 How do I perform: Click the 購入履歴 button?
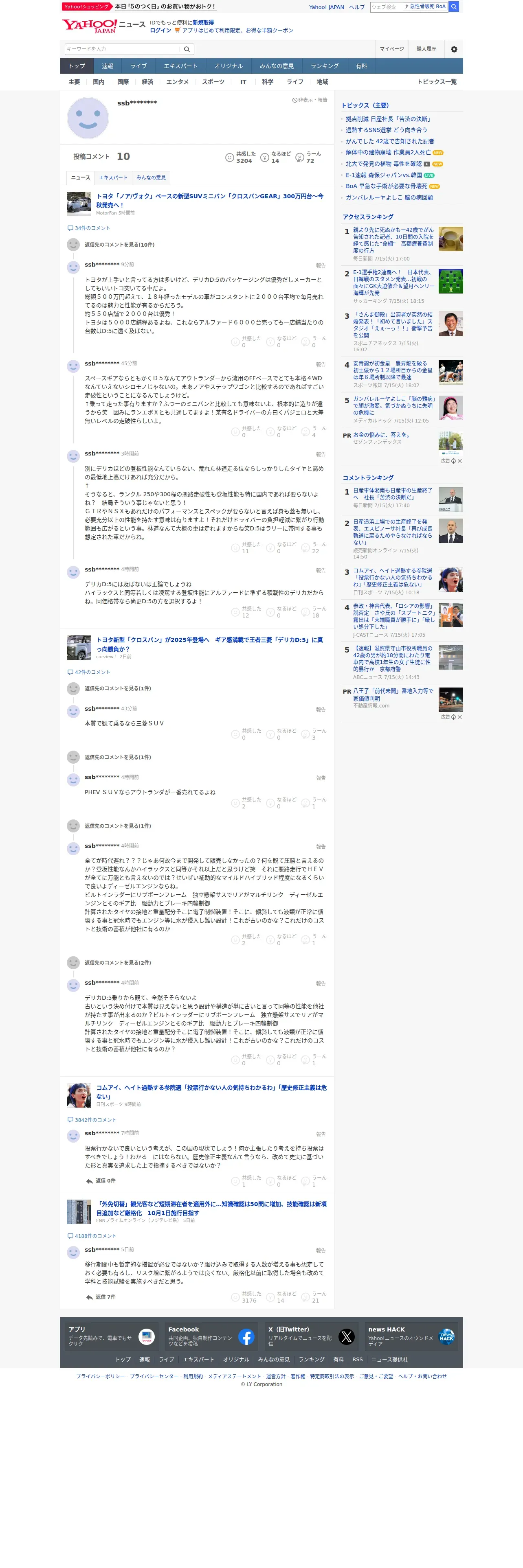pos(426,49)
